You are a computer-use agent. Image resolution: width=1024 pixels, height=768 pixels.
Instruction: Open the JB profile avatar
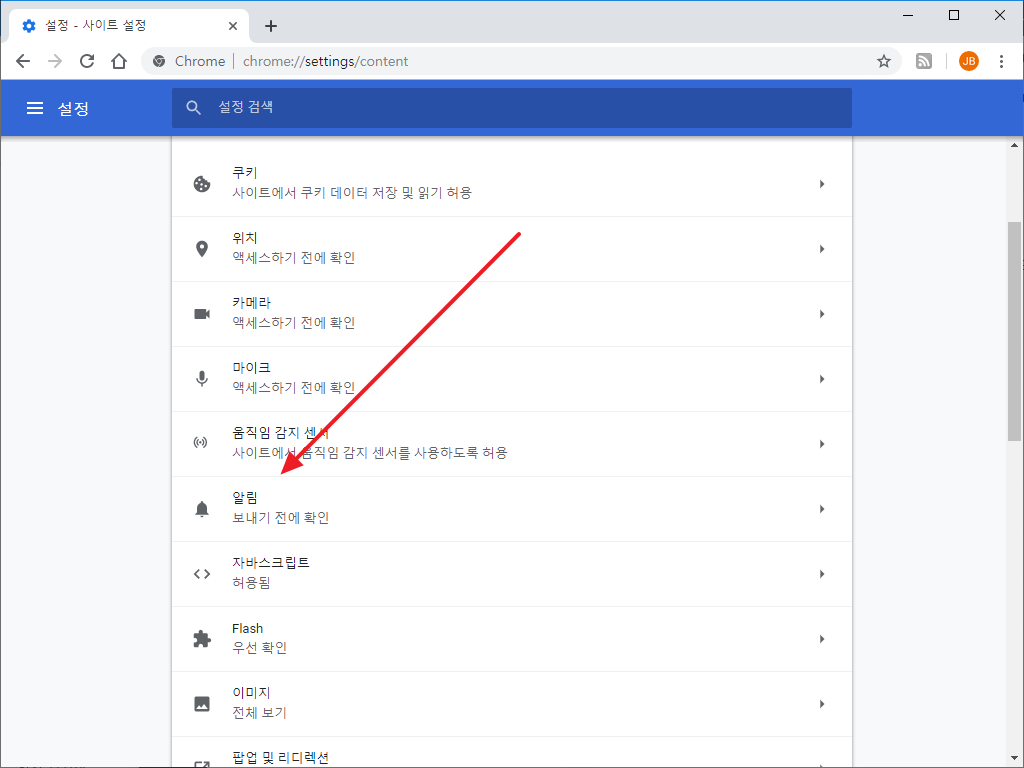click(x=968, y=61)
